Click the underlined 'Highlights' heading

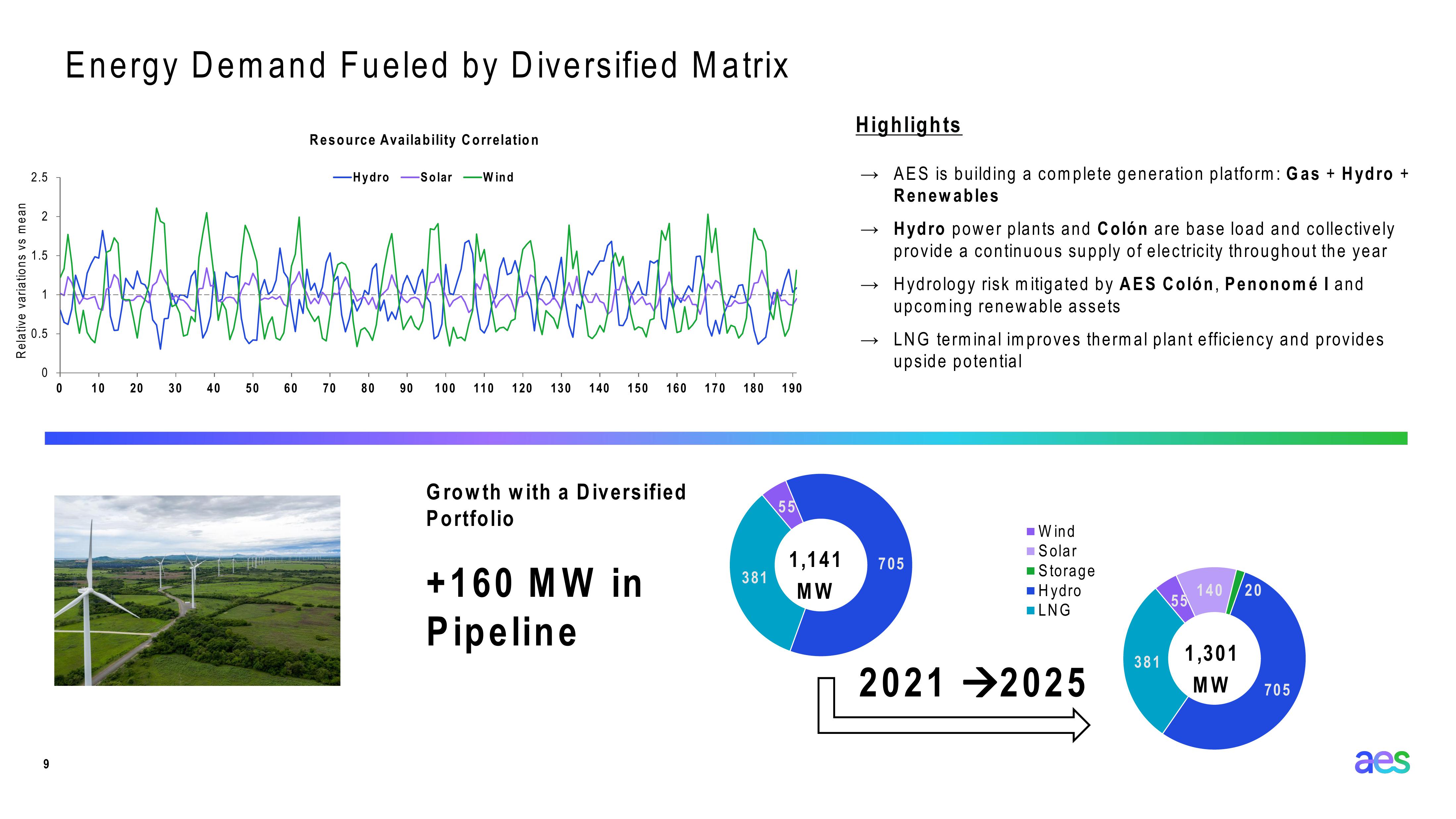click(x=908, y=125)
